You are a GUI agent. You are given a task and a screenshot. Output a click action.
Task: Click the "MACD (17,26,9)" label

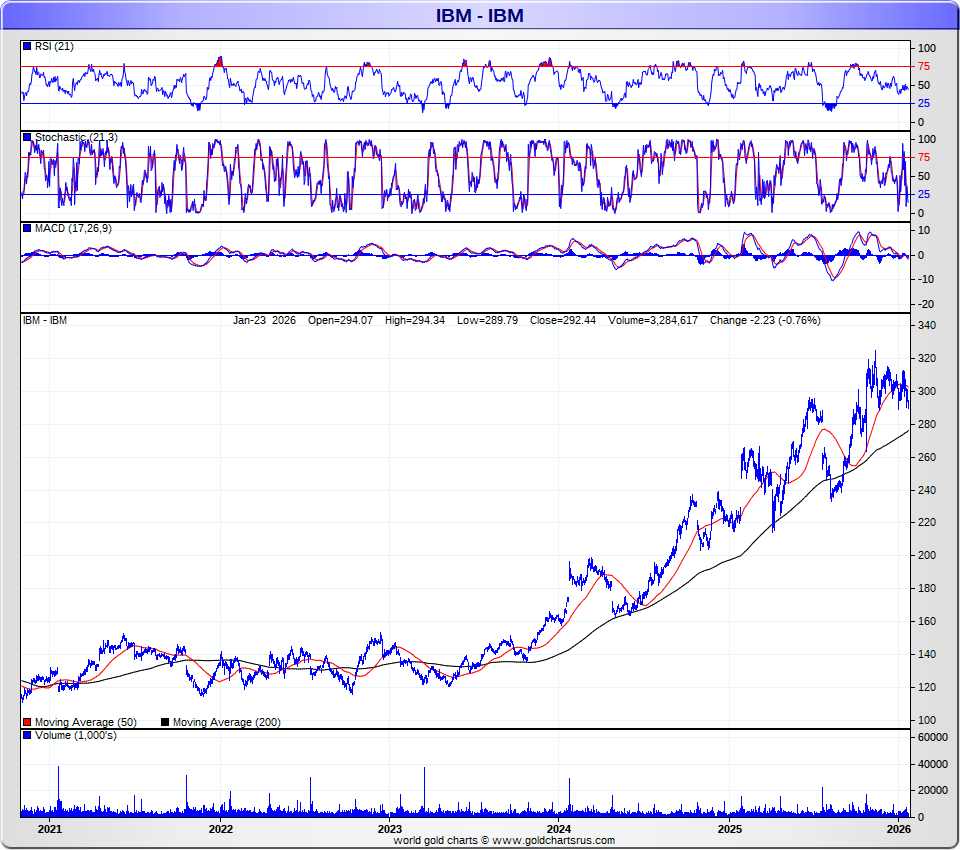[73, 228]
